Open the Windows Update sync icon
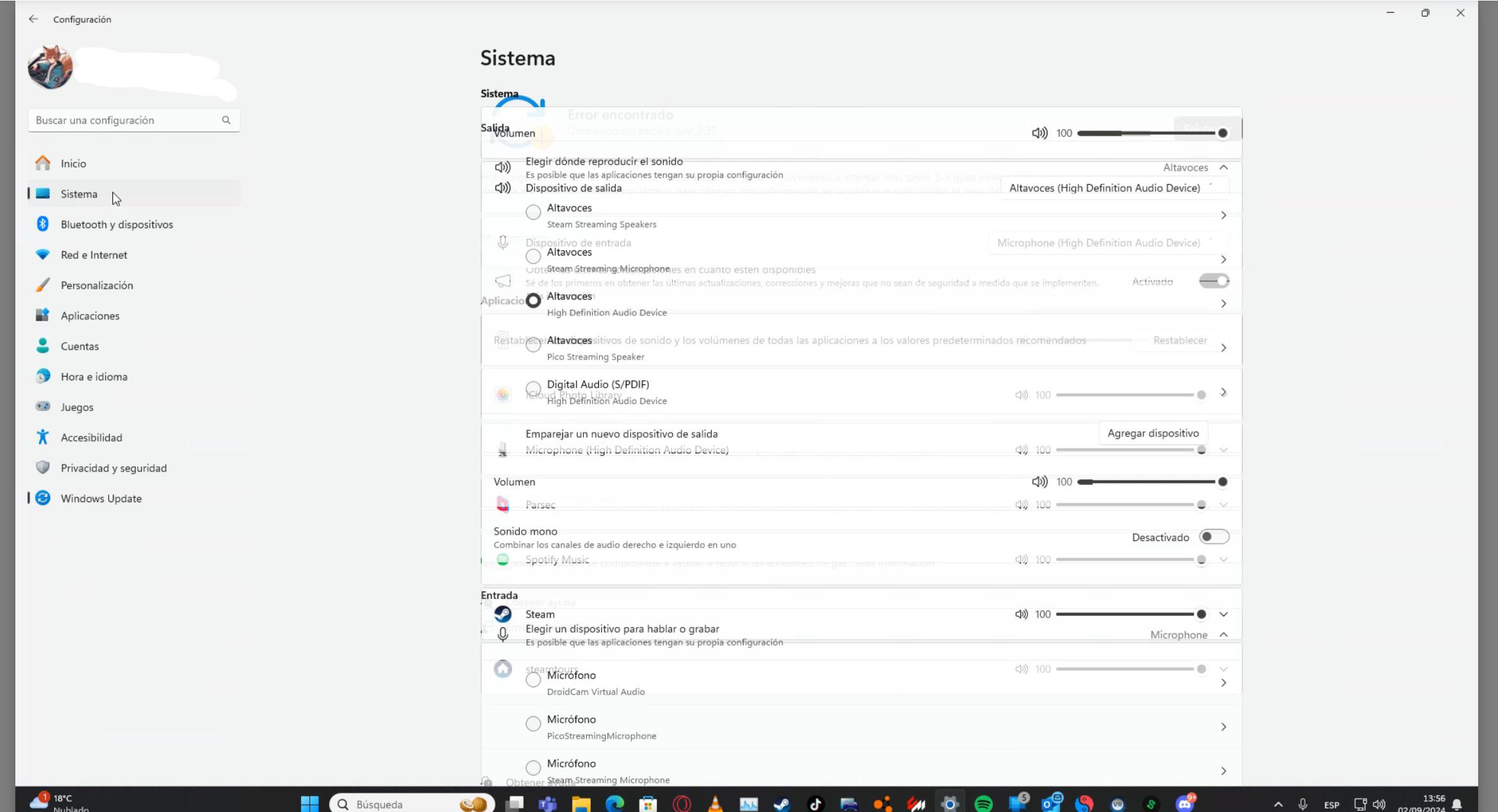 [x=43, y=498]
